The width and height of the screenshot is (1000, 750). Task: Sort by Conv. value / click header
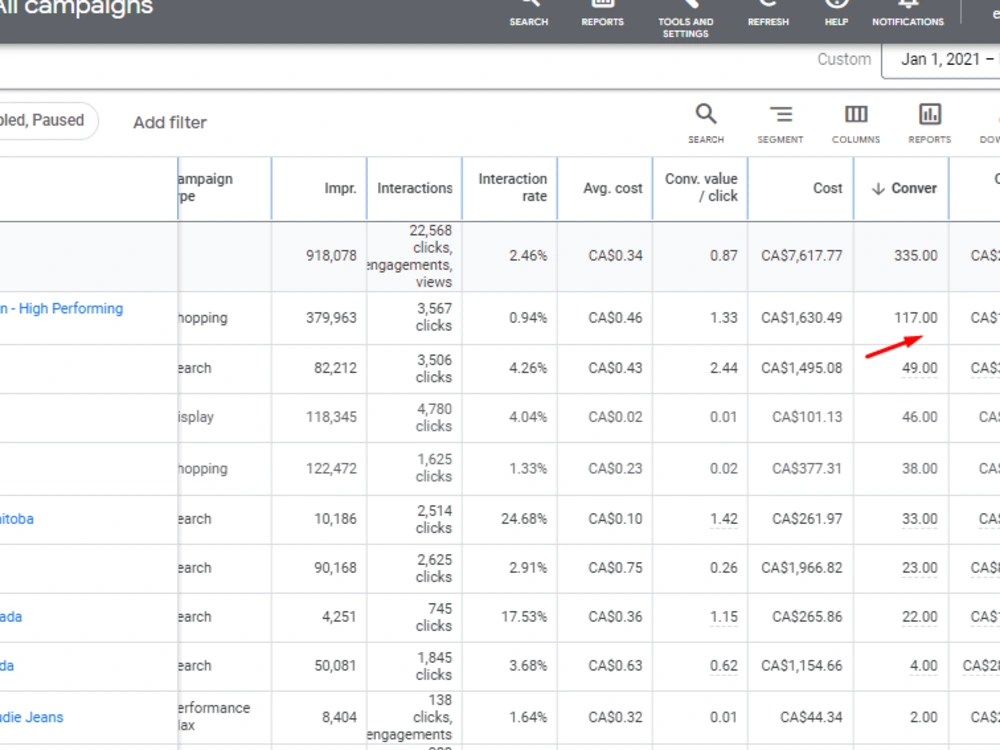[701, 188]
